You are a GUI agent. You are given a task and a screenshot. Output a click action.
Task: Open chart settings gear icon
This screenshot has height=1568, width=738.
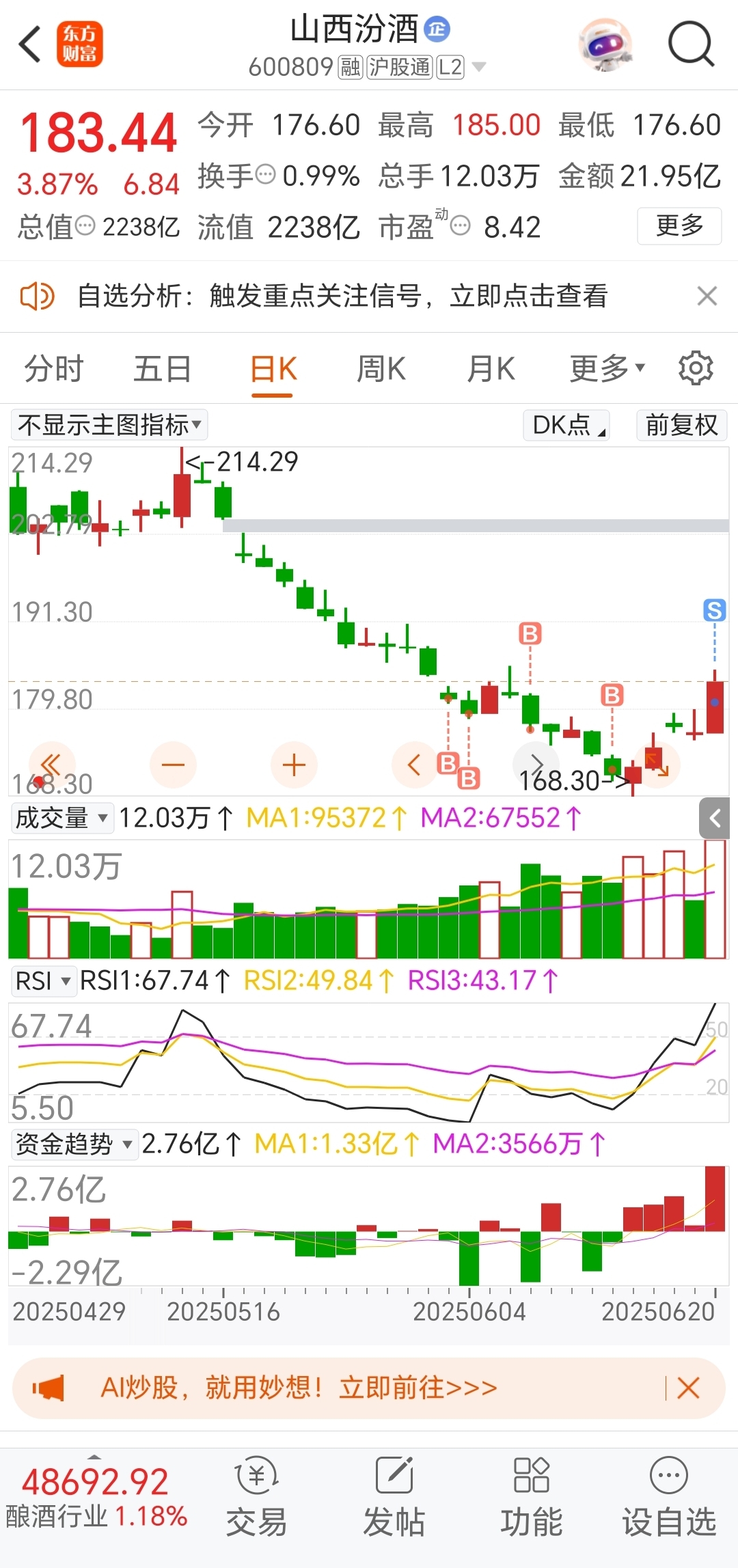click(696, 368)
